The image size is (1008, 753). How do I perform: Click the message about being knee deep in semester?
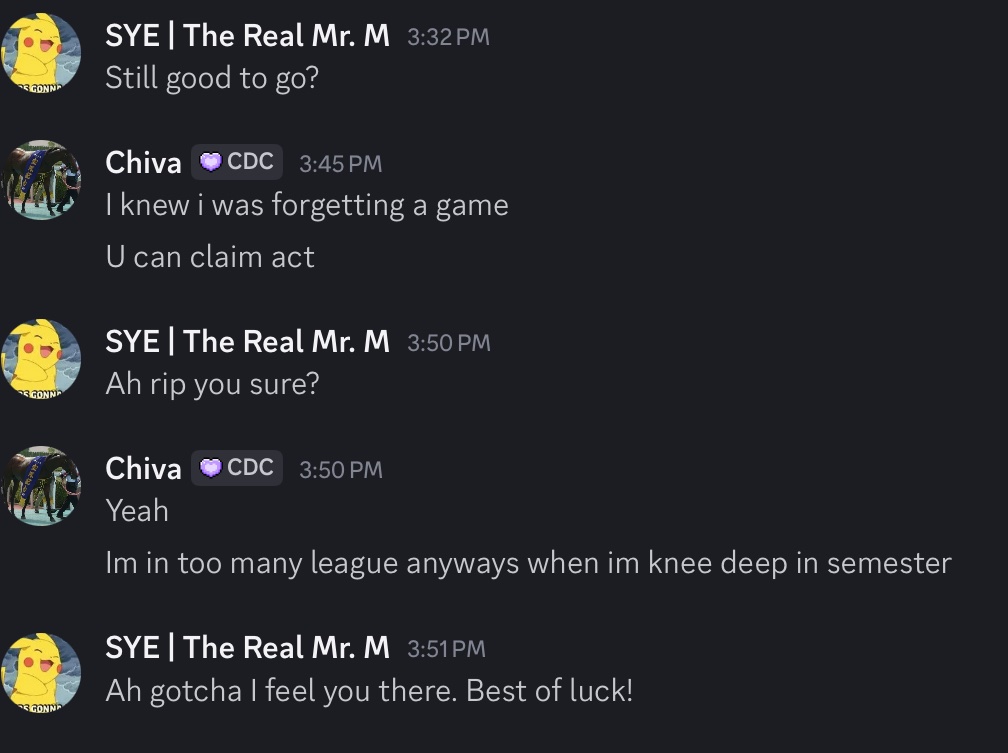click(528, 563)
